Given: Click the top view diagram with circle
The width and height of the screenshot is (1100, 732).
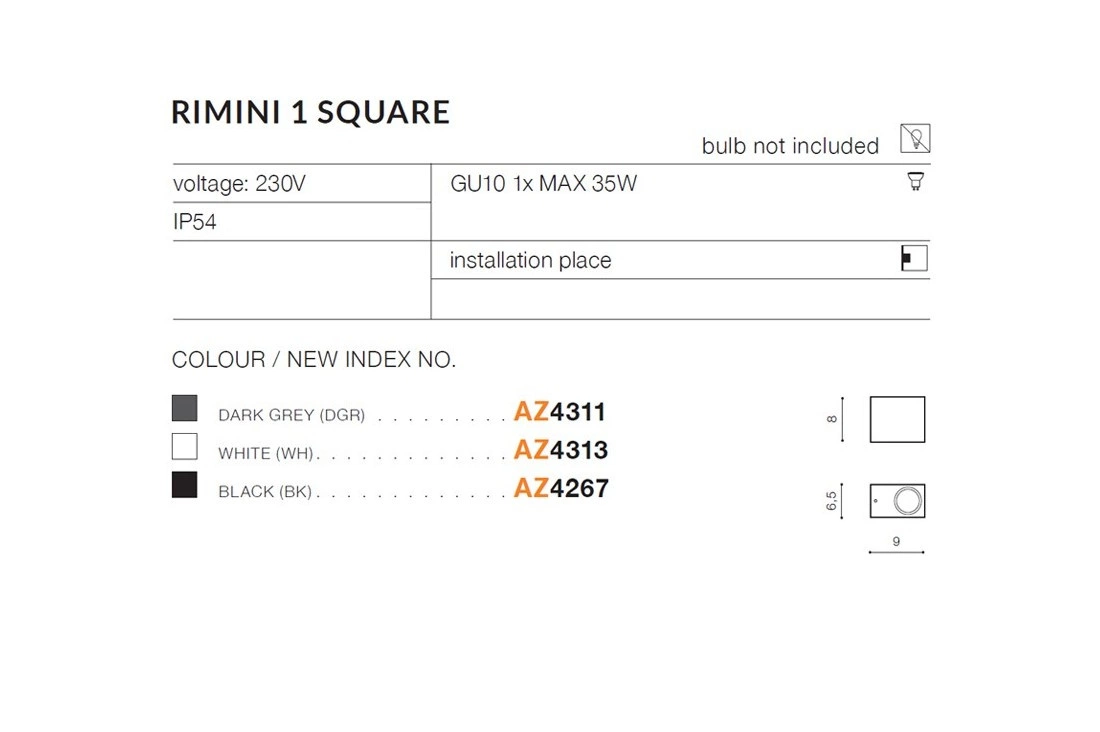Looking at the screenshot, I should (897, 501).
